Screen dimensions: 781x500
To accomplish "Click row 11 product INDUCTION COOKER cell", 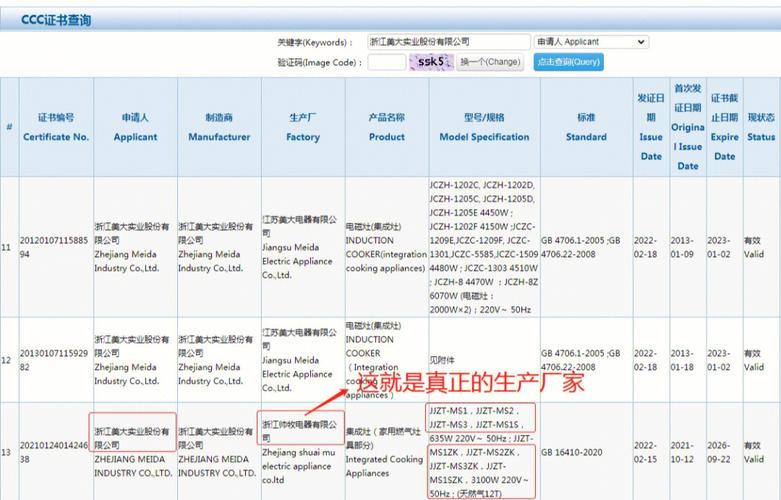I will pos(386,247).
